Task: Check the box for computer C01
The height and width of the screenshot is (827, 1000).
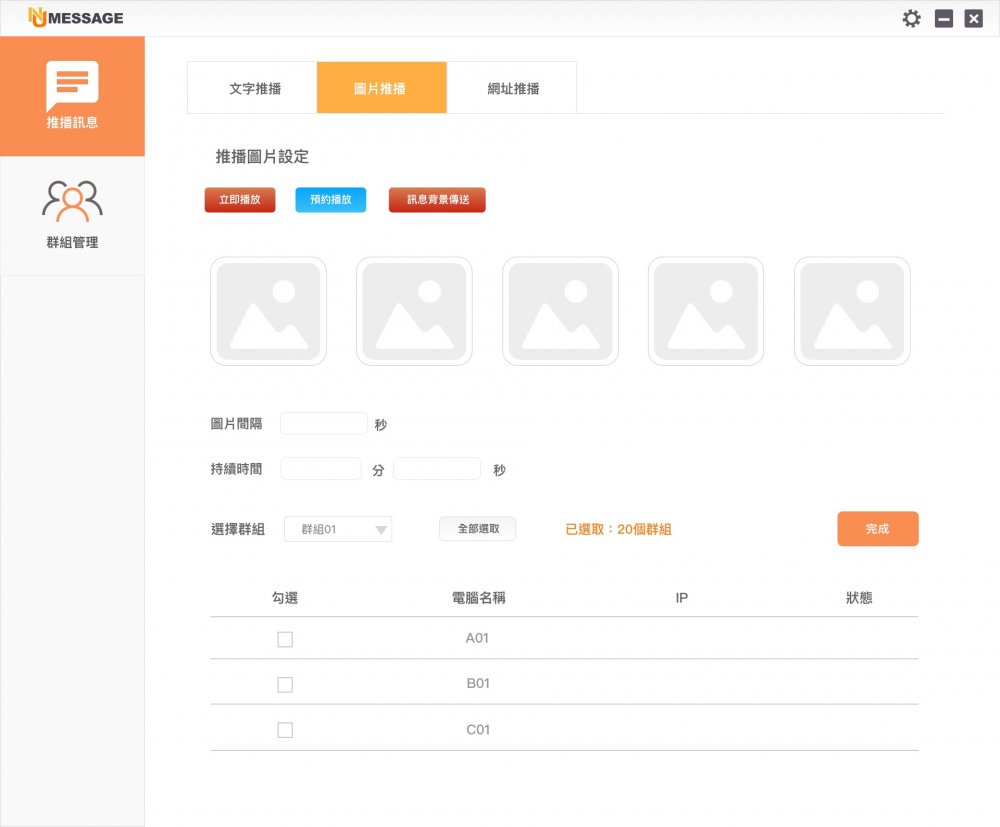Action: pos(285,730)
